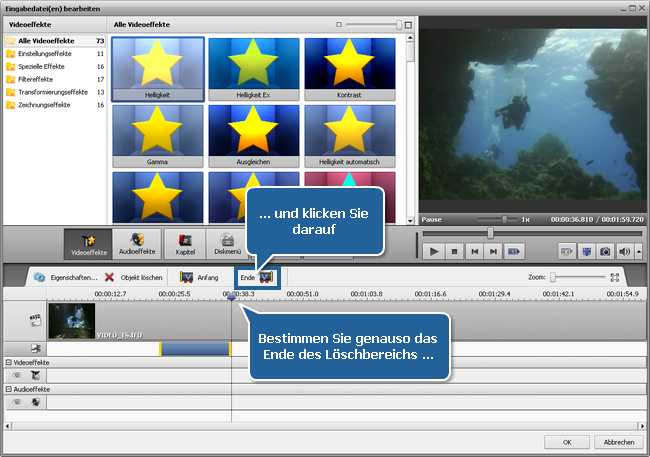This screenshot has height=457, width=650.
Task: Mute audio using the speaker icon
Action: [624, 252]
